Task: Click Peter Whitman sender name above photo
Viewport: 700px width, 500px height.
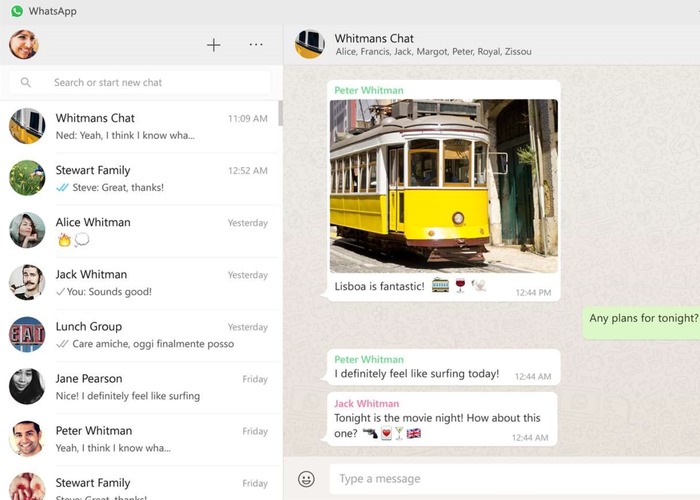Action: pyautogui.click(x=369, y=90)
